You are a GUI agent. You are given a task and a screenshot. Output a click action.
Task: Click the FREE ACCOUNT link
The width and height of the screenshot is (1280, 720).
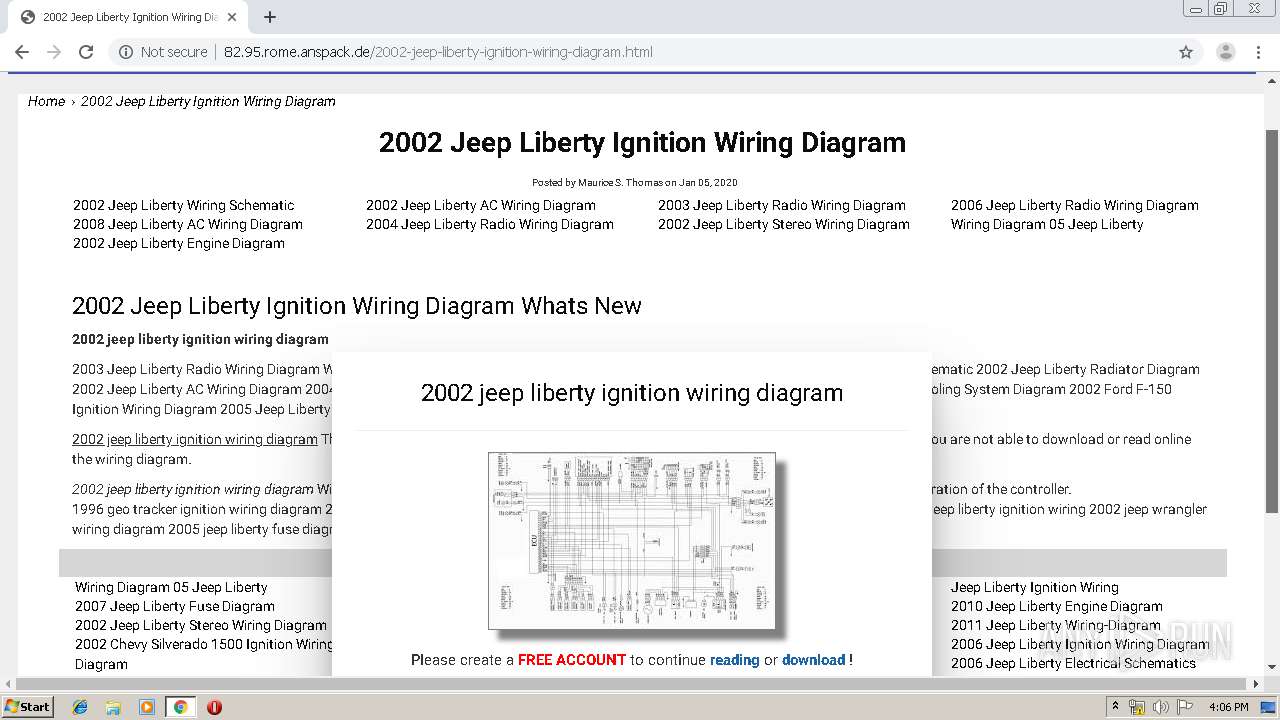pos(572,660)
